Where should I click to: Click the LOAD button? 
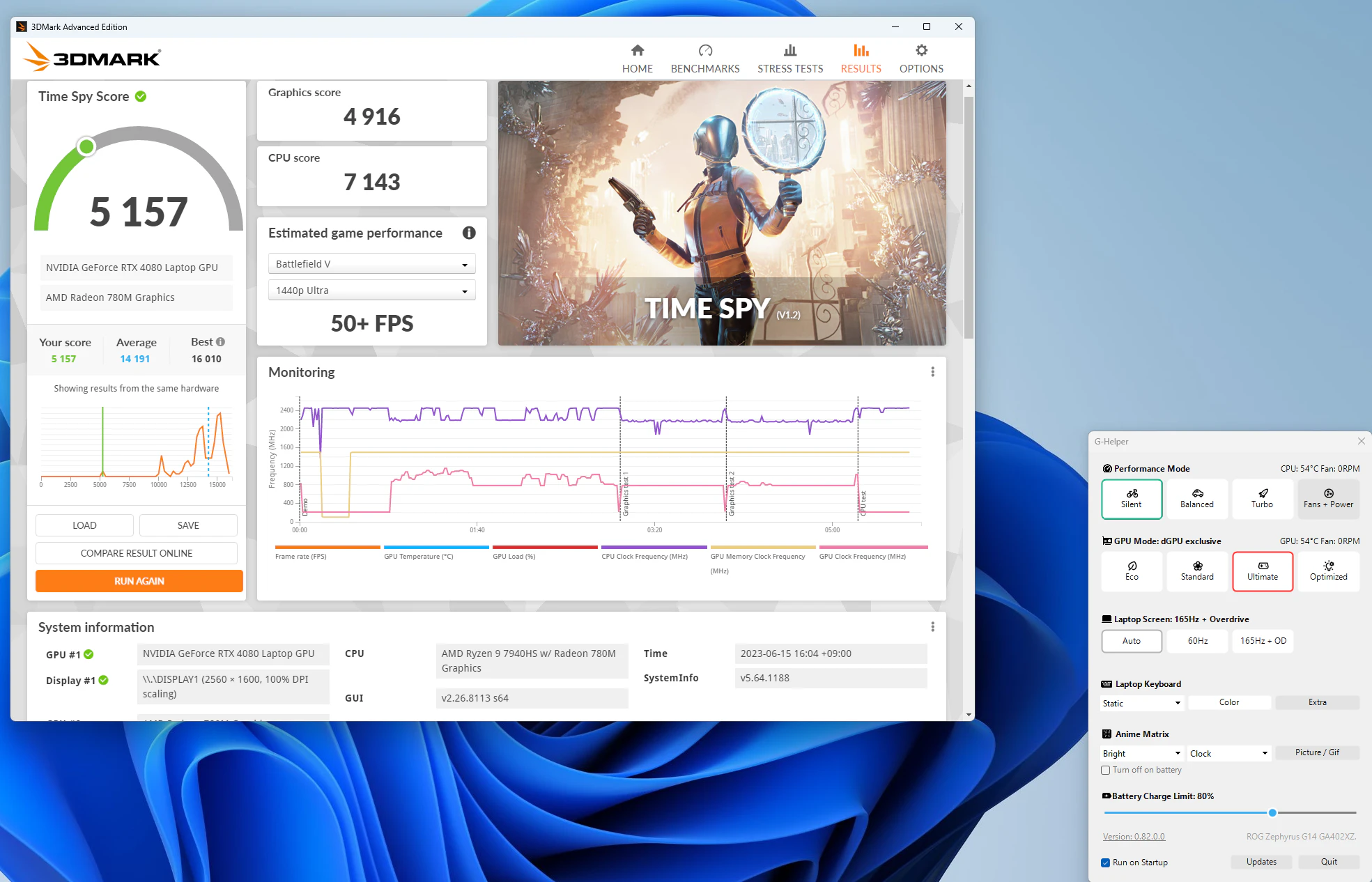84,525
